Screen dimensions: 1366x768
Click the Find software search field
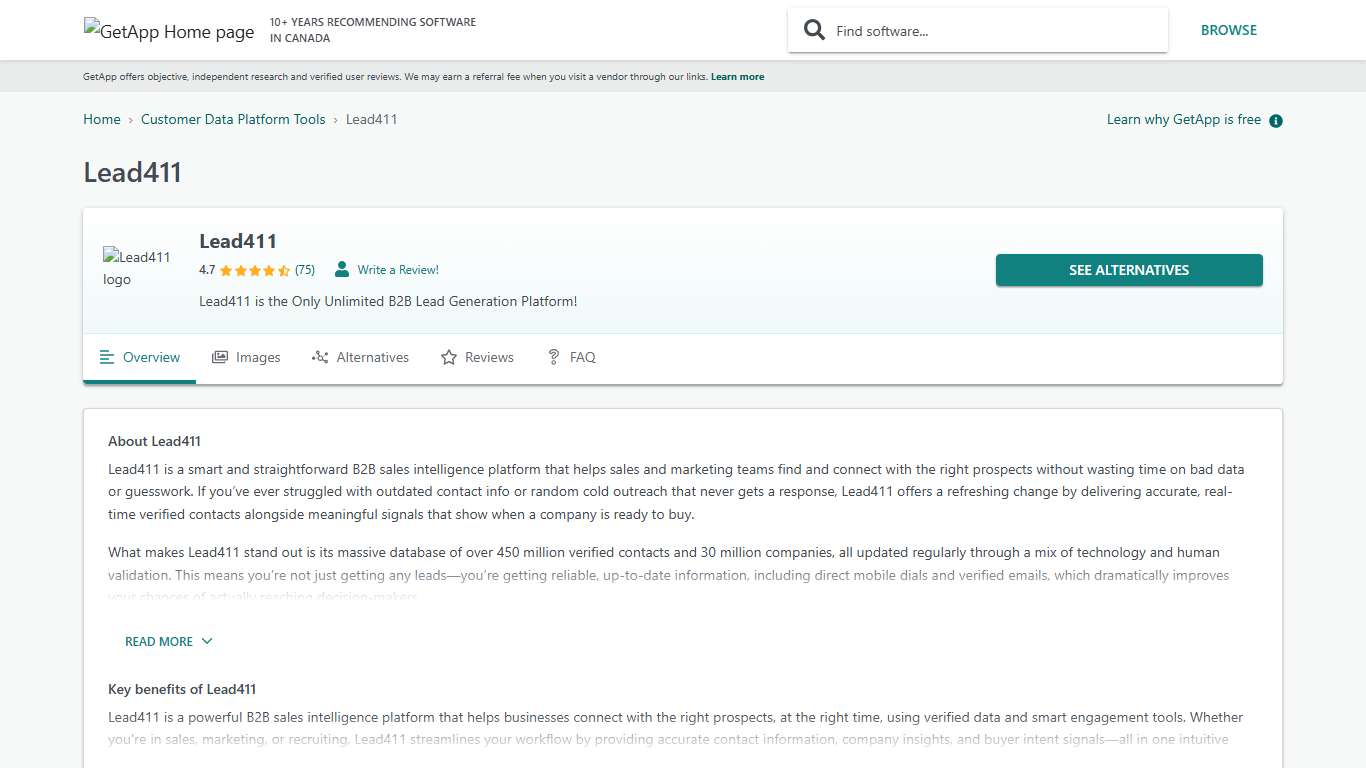[x=990, y=31]
